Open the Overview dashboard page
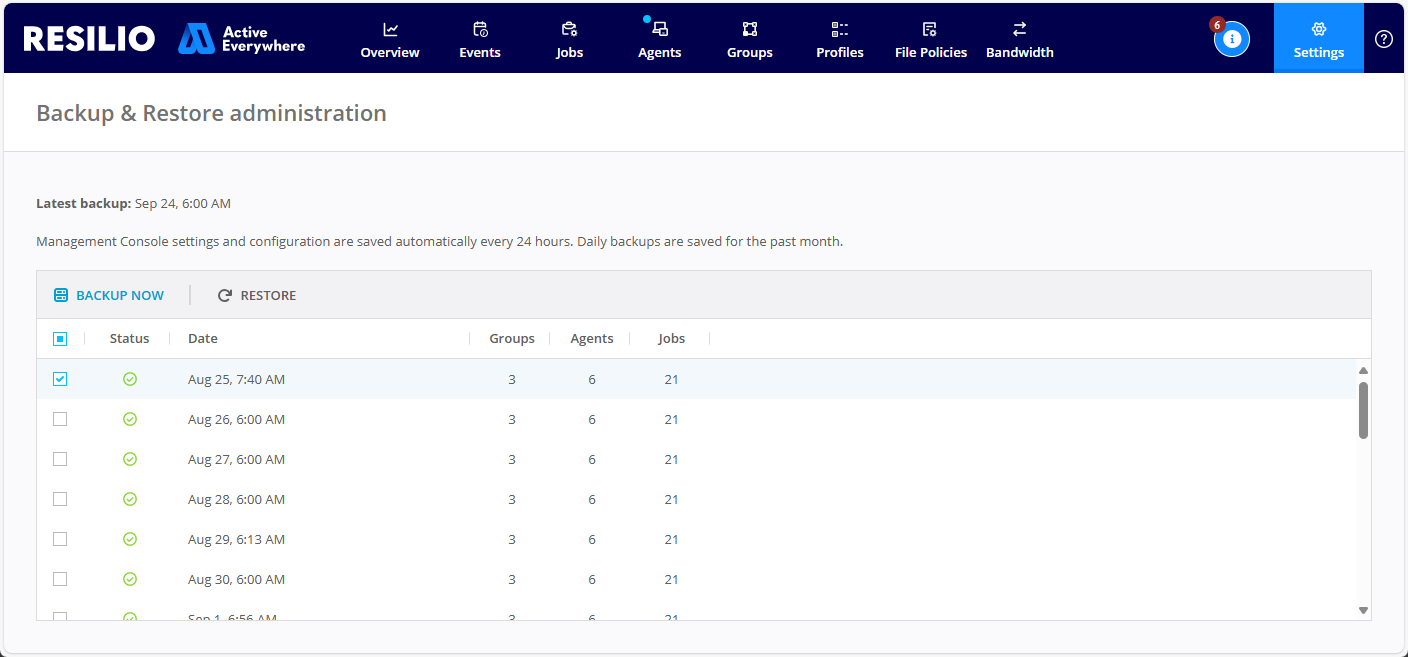 tap(390, 40)
